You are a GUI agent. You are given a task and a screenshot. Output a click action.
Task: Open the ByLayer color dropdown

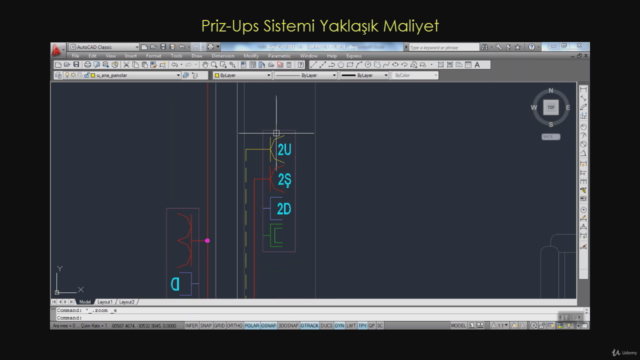(x=242, y=76)
